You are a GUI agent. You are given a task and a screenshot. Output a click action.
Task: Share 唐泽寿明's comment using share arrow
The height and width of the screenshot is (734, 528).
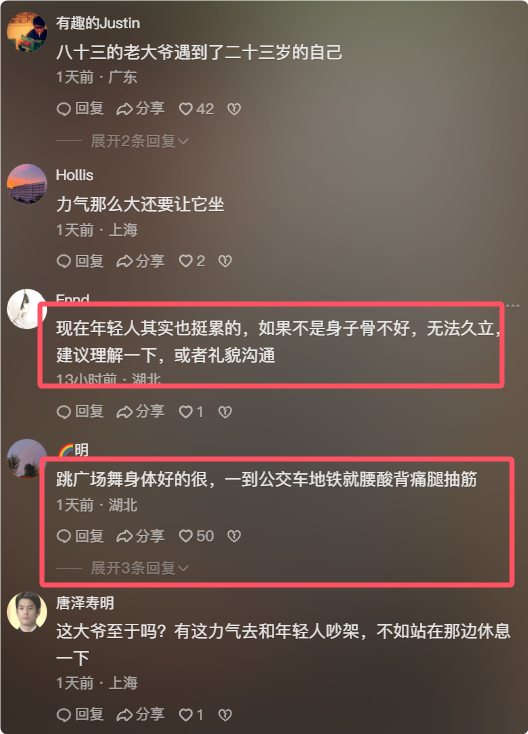coord(140,714)
